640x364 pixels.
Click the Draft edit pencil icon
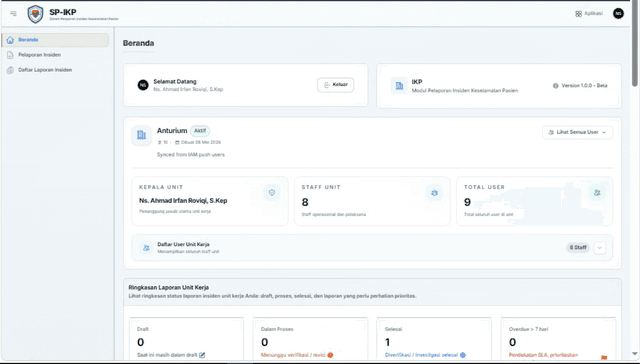pos(202,355)
